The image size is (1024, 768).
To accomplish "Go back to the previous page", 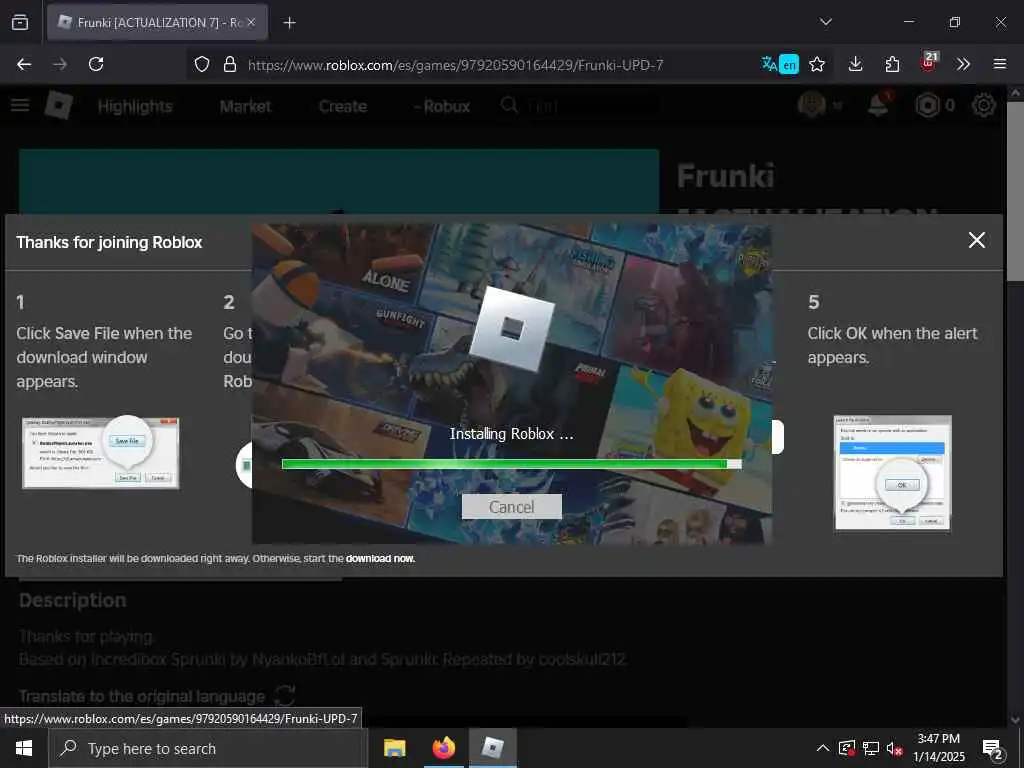I will tap(24, 64).
